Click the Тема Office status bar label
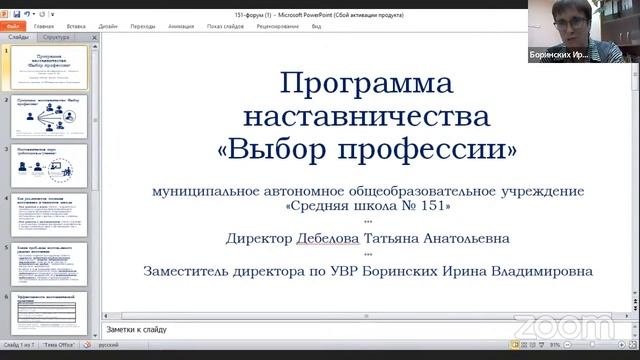Screen dimensions: 640x360 [x=59, y=345]
